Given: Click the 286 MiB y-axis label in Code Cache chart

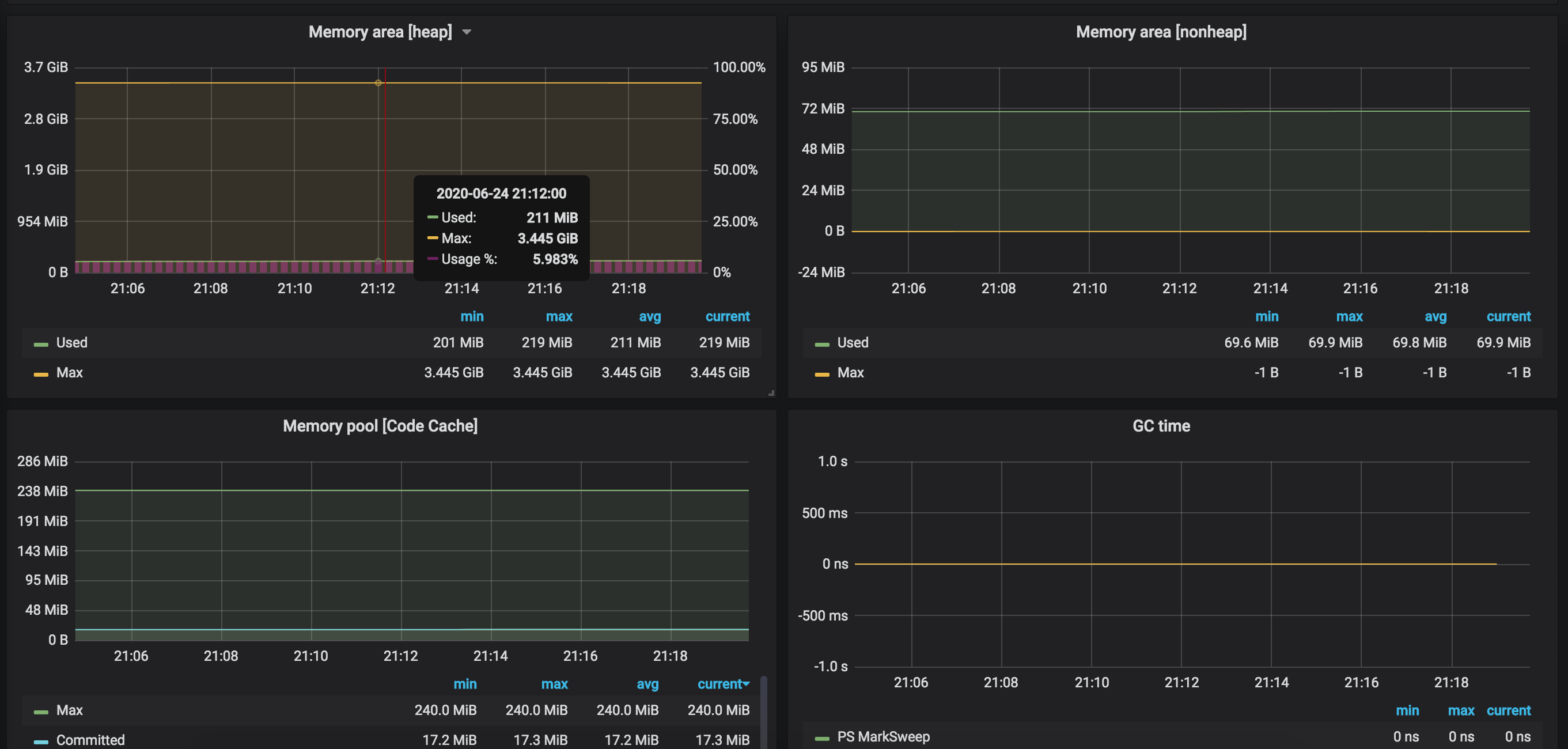Looking at the screenshot, I should click(x=43, y=461).
